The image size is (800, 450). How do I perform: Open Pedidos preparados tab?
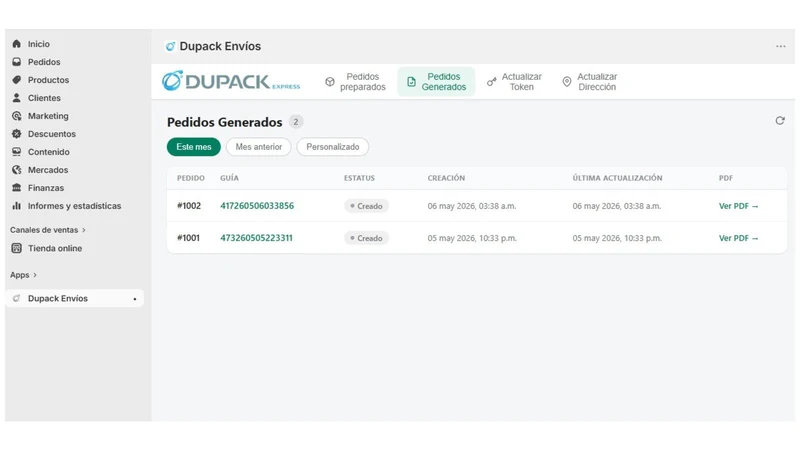pos(356,82)
